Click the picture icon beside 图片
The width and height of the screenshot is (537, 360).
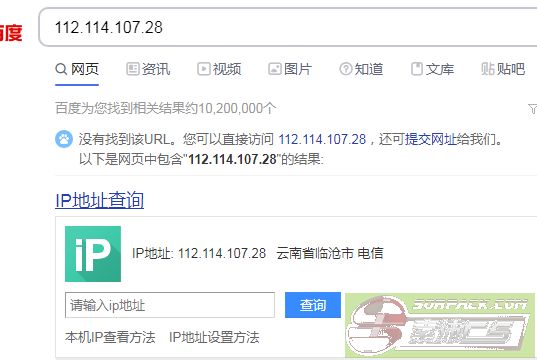[x=274, y=69]
